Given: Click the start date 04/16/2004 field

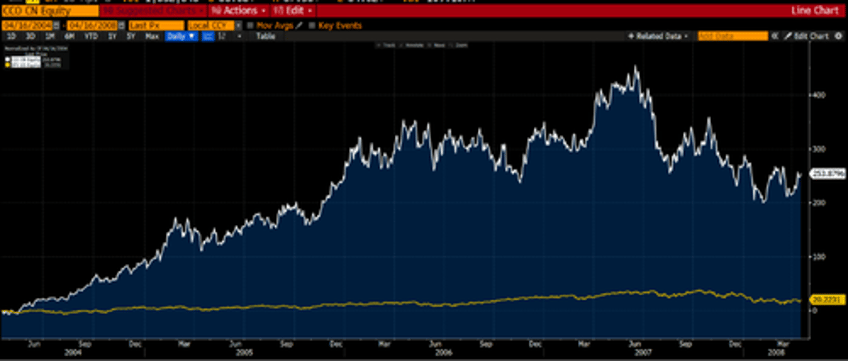Looking at the screenshot, I should tap(27, 25).
